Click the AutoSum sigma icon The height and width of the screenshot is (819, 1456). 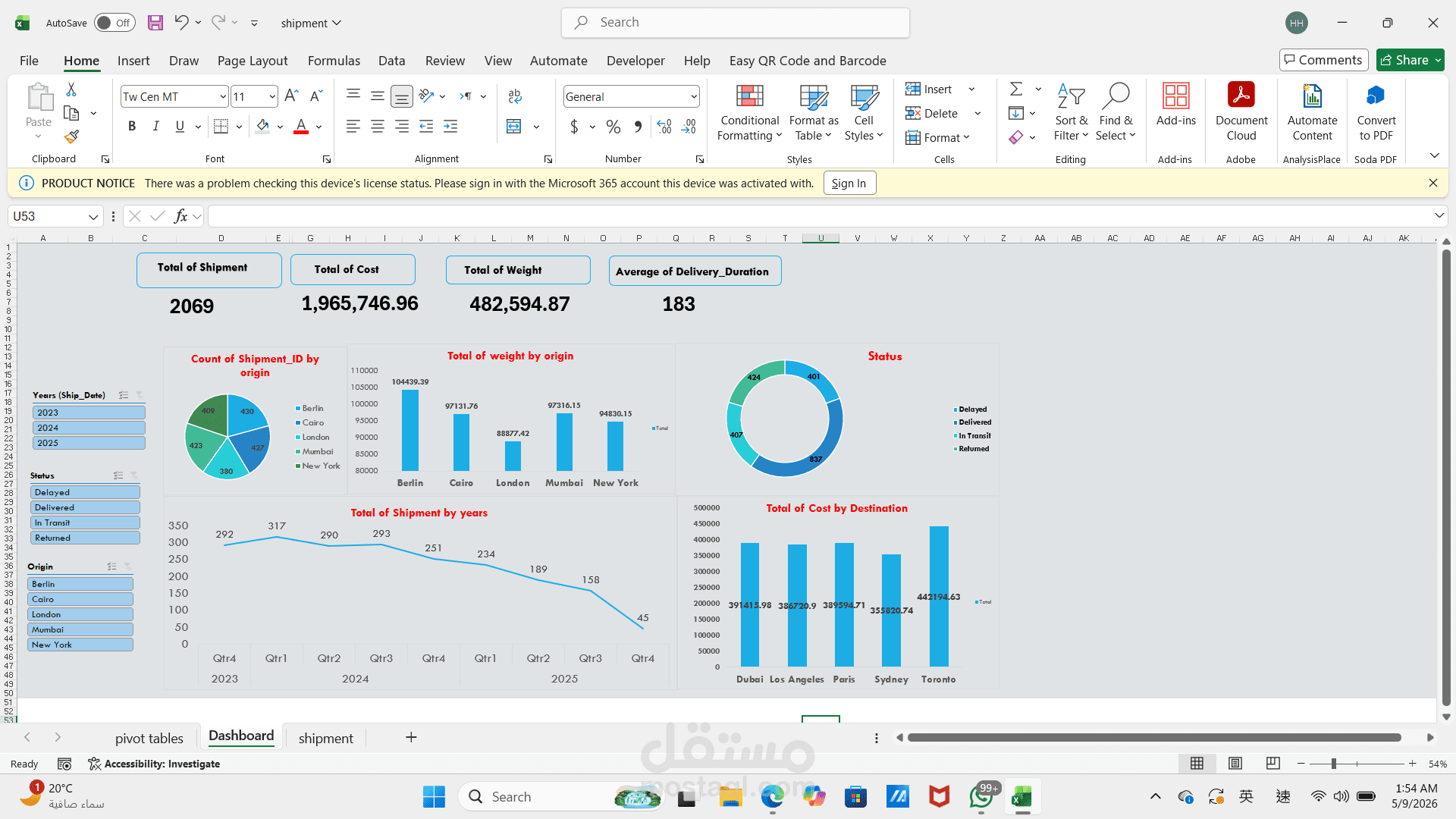[1016, 89]
